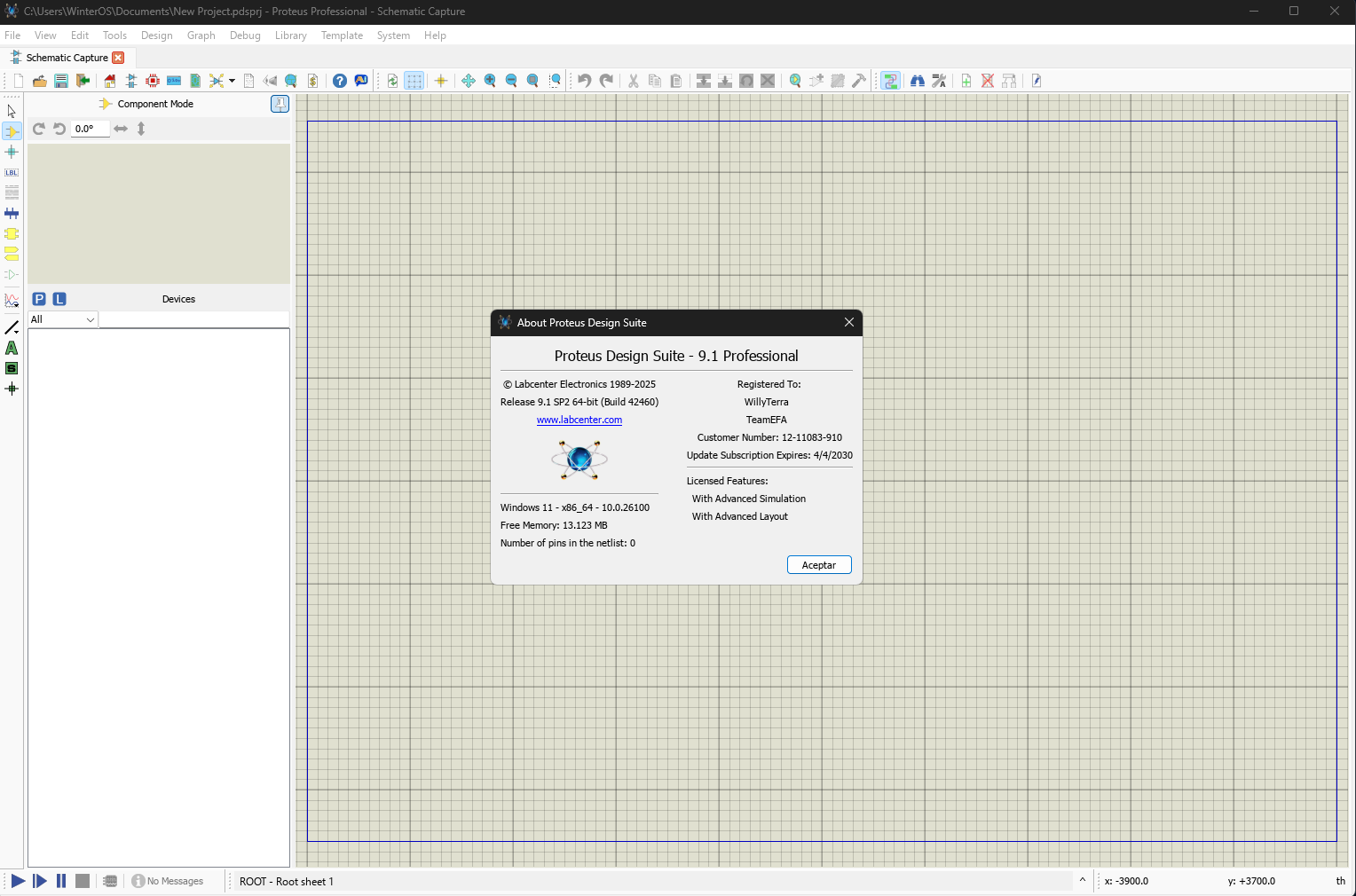Open a project with the folder icon
The image size is (1356, 896).
pyautogui.click(x=40, y=81)
